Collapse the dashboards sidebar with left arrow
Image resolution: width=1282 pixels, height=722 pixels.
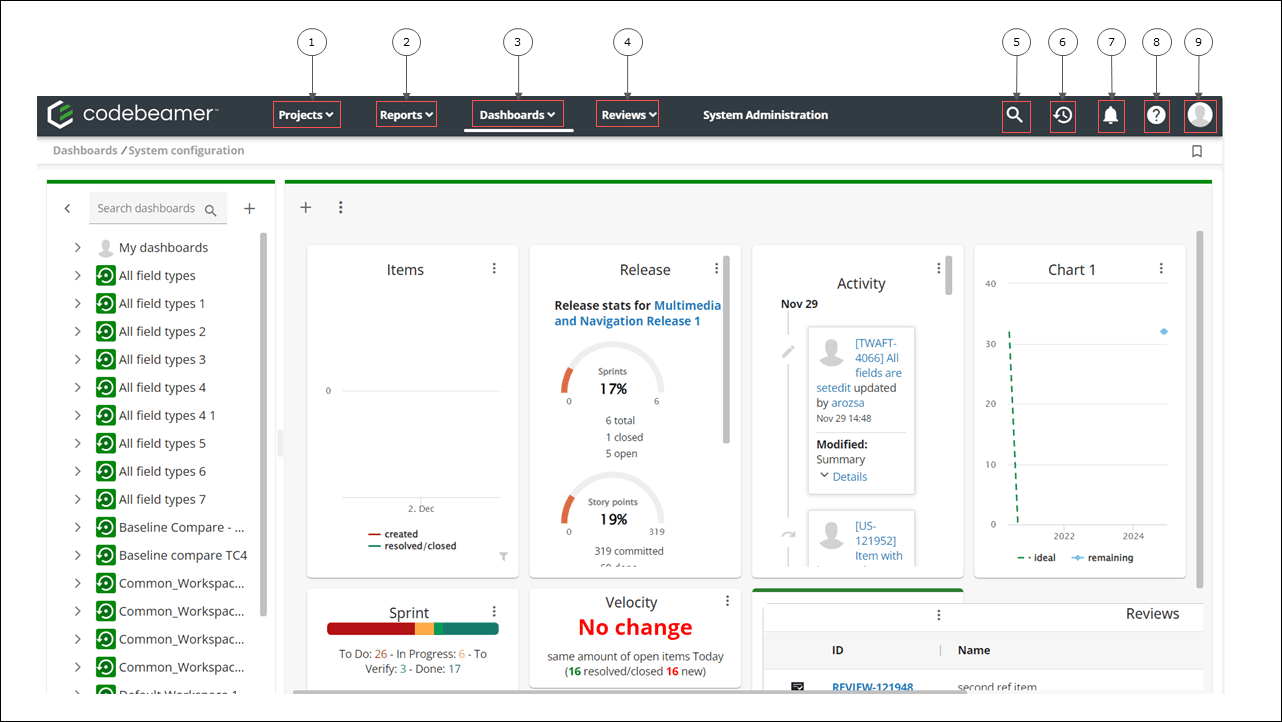(x=67, y=209)
